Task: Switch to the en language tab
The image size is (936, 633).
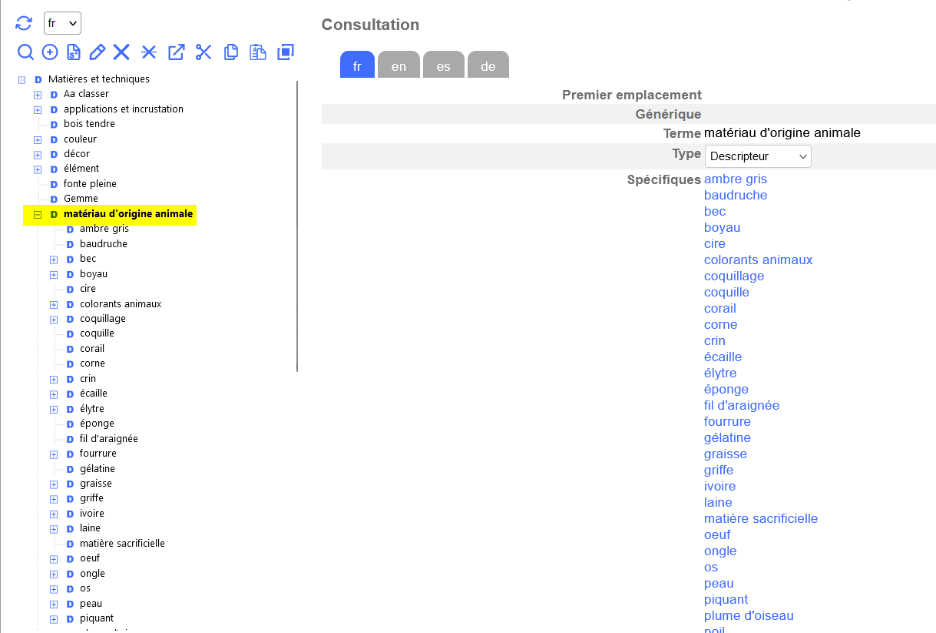Action: coord(399,66)
